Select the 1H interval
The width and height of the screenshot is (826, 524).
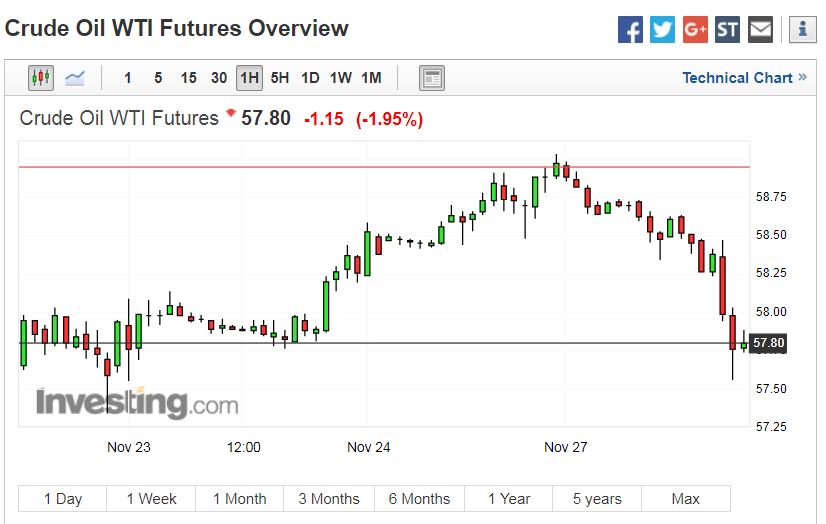(x=249, y=78)
